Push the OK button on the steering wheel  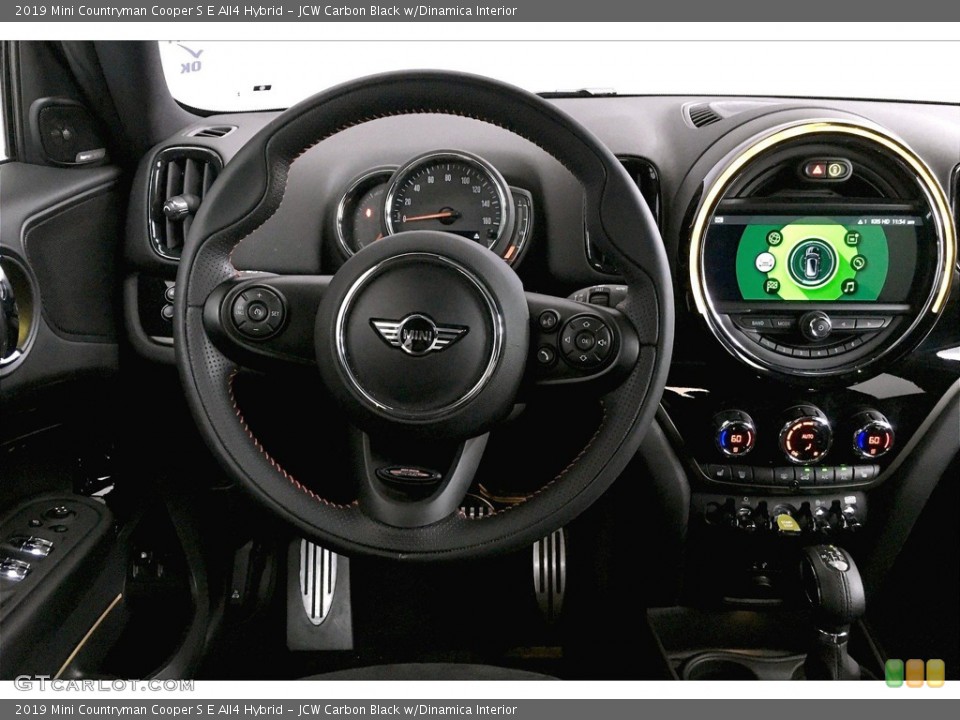(x=585, y=341)
